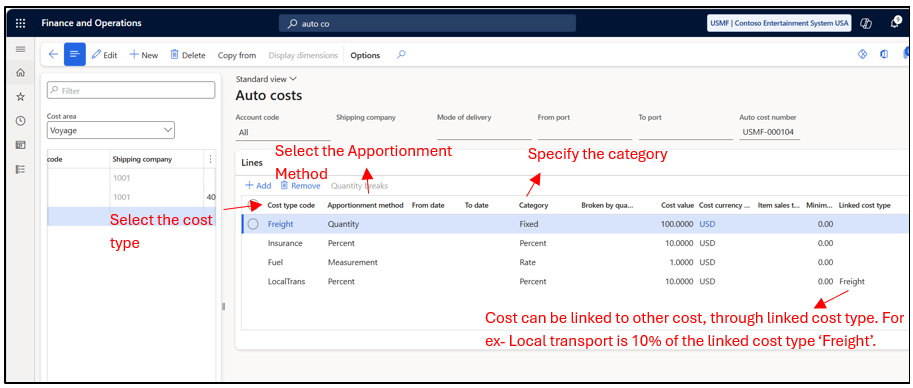
Task: Open the USD currency link in Freight row
Action: (707, 224)
